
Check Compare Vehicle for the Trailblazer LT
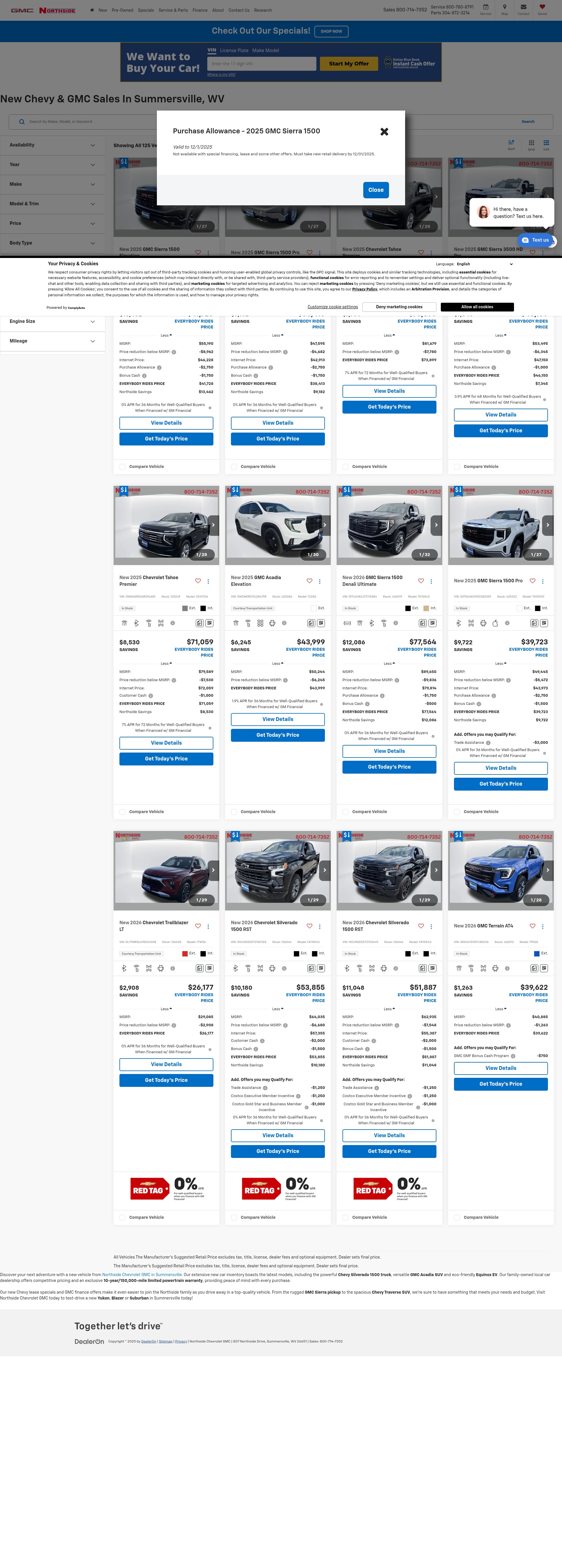[x=122, y=1217]
